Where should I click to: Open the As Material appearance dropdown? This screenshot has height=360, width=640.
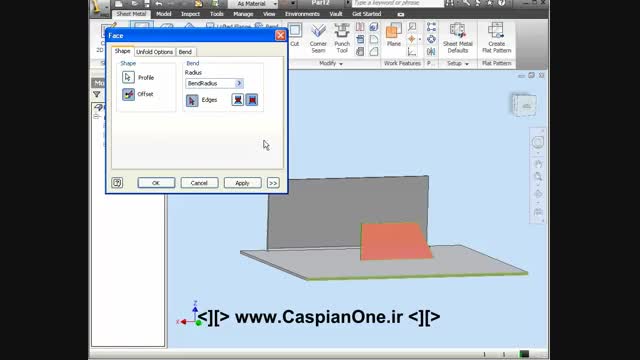coord(253,4)
